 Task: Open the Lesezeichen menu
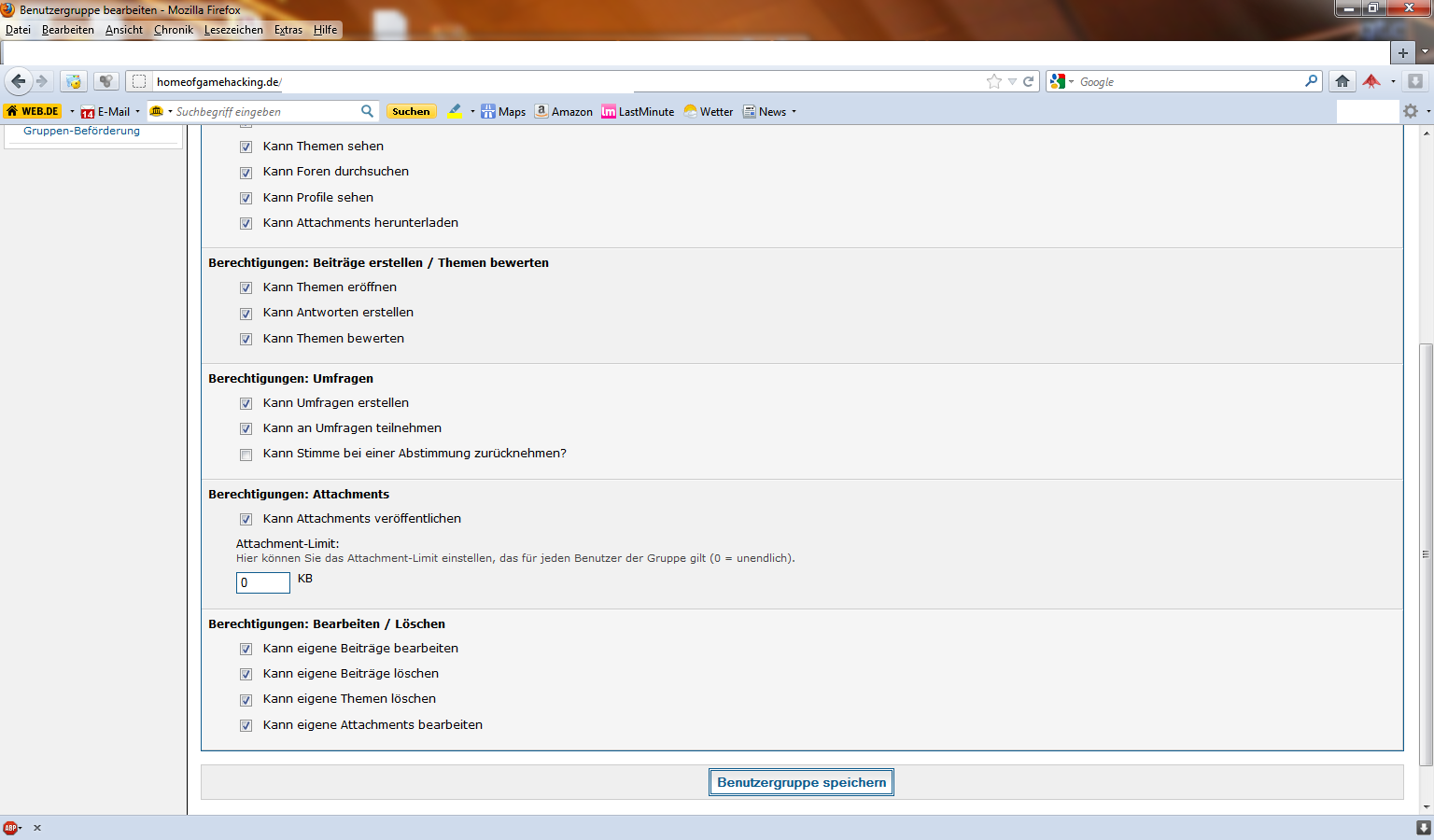(x=233, y=30)
